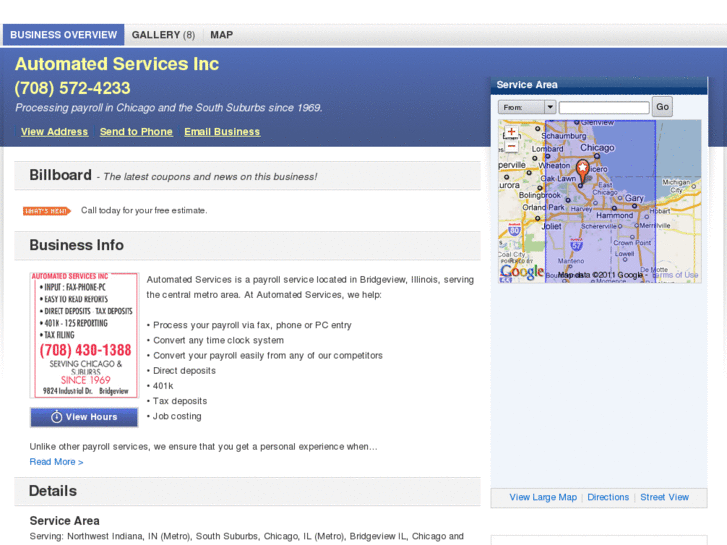Click Email Business link
Screen dimensions: 727x545
222,132
